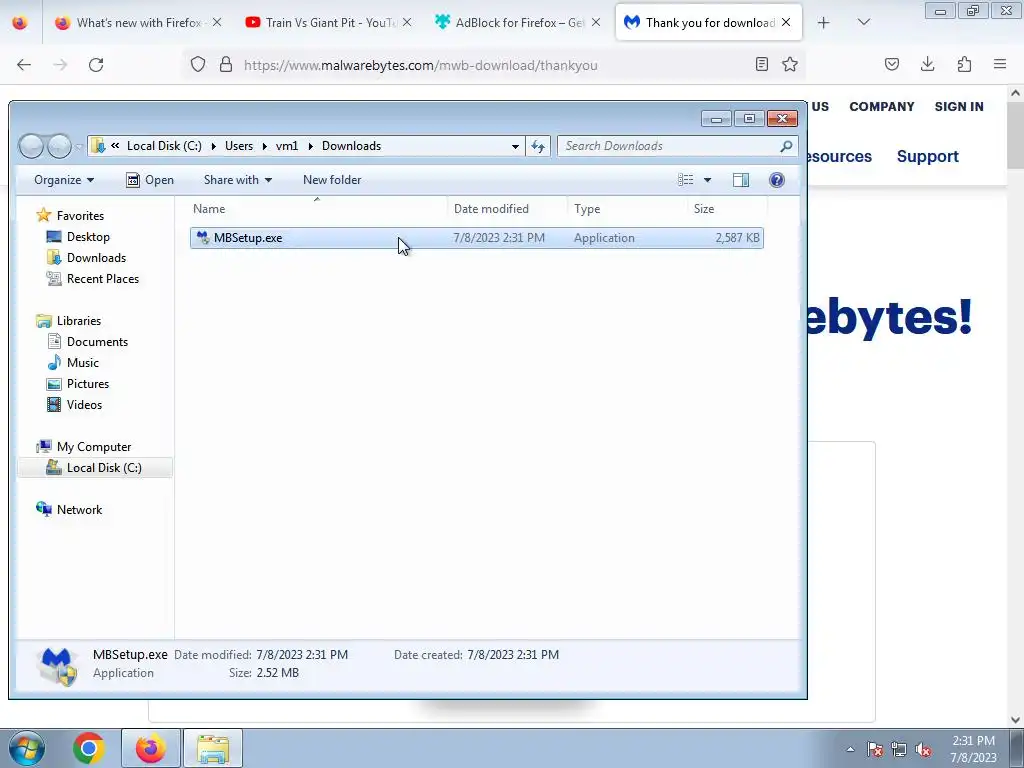Click the search magnifier in Search Downloads
Screen dimensions: 1024x768
pyautogui.click(x=786, y=146)
